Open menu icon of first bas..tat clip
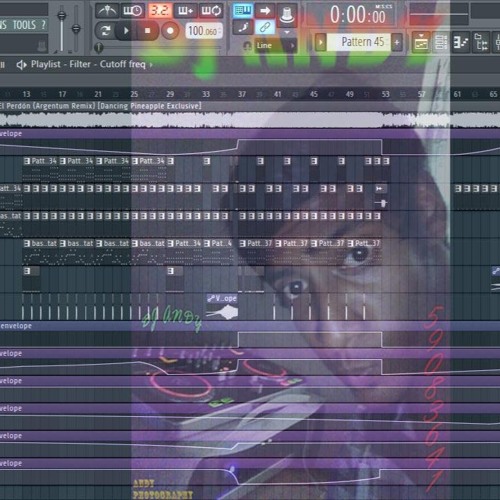 point(27,244)
